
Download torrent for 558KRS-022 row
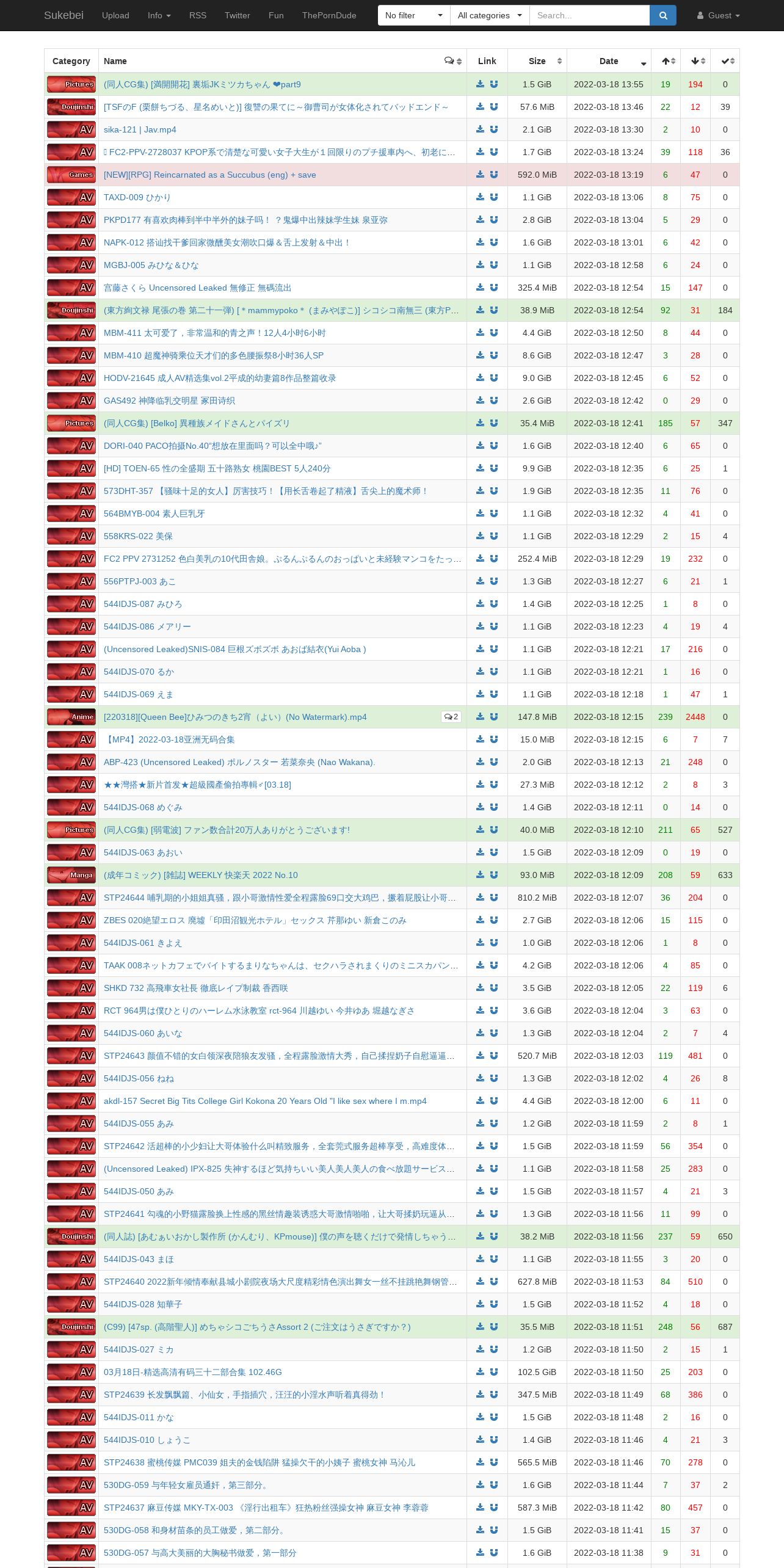pyautogui.click(x=481, y=536)
